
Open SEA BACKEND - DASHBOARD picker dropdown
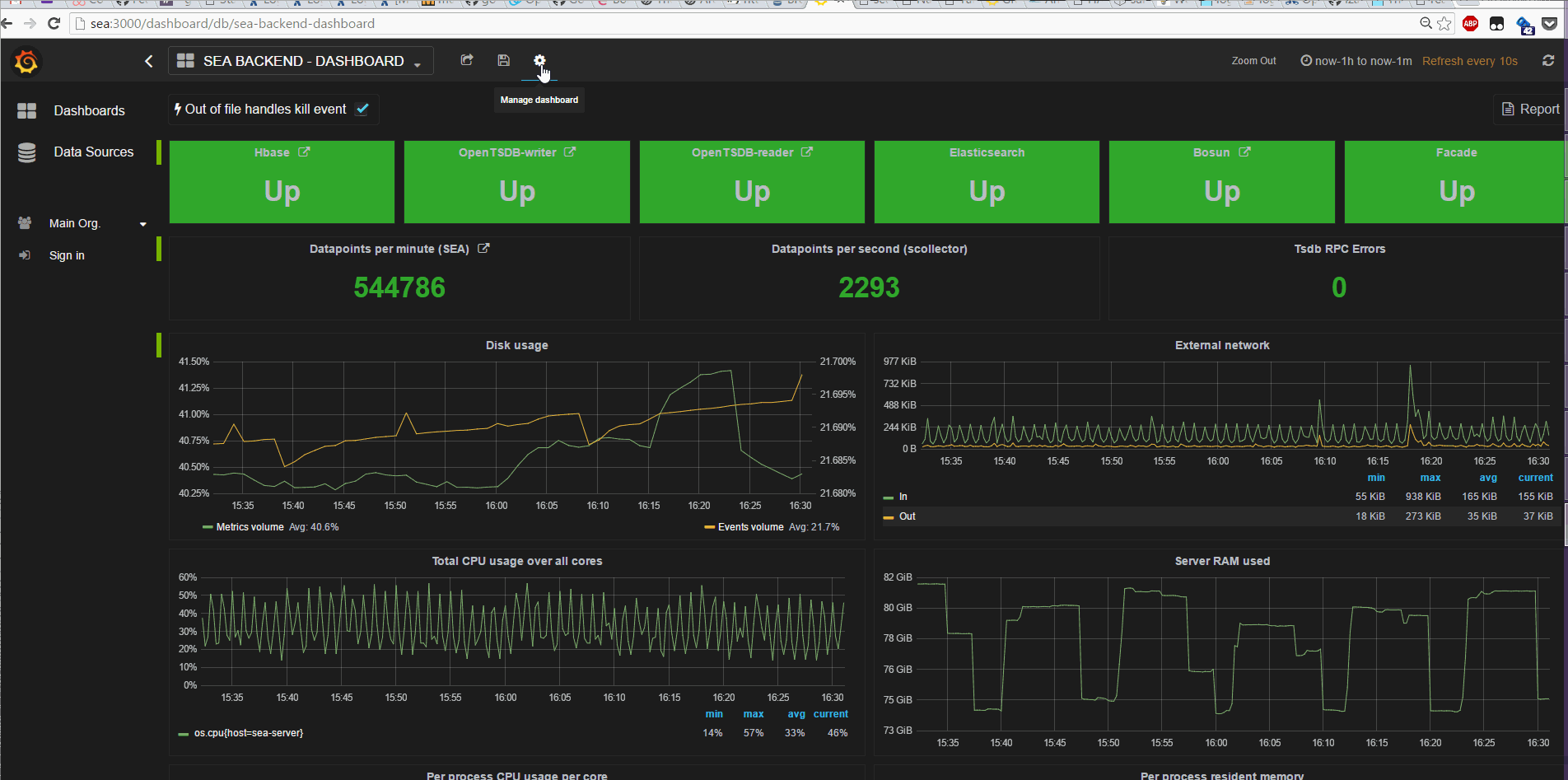pyautogui.click(x=301, y=61)
